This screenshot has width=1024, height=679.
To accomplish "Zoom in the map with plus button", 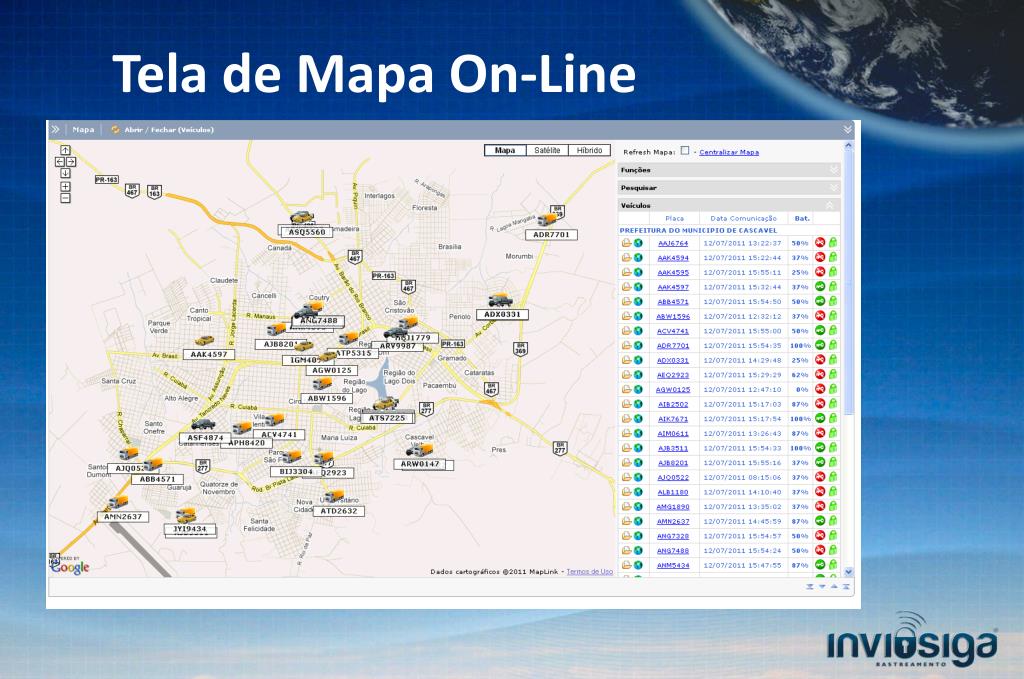I will point(65,187).
